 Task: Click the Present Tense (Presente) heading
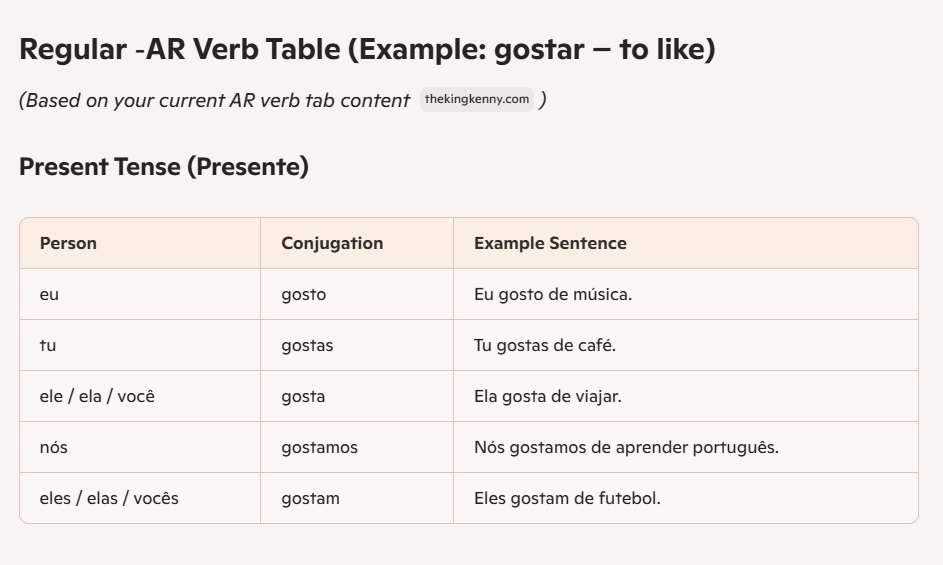point(164,167)
